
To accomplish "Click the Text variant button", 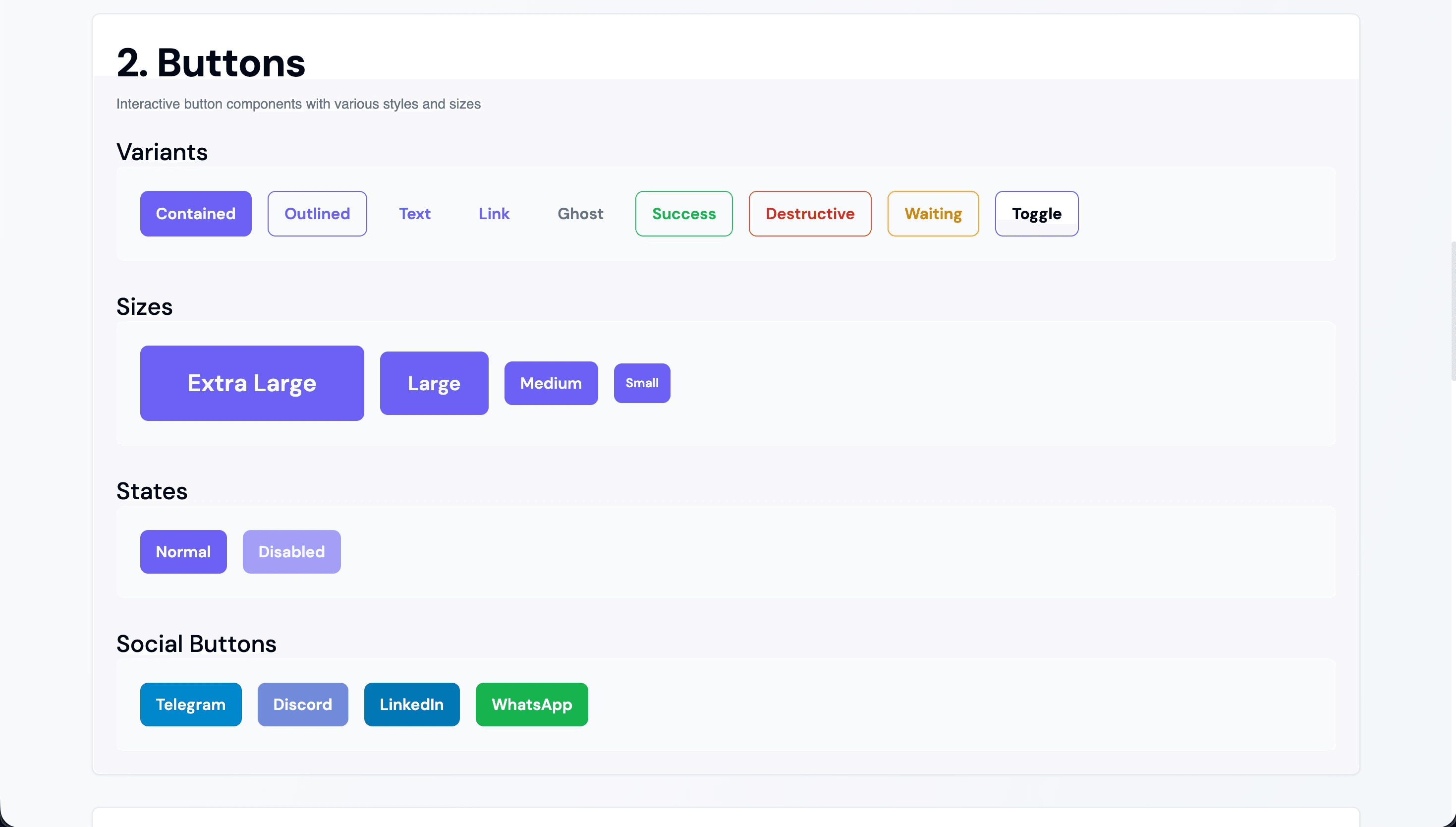I will click(x=414, y=214).
